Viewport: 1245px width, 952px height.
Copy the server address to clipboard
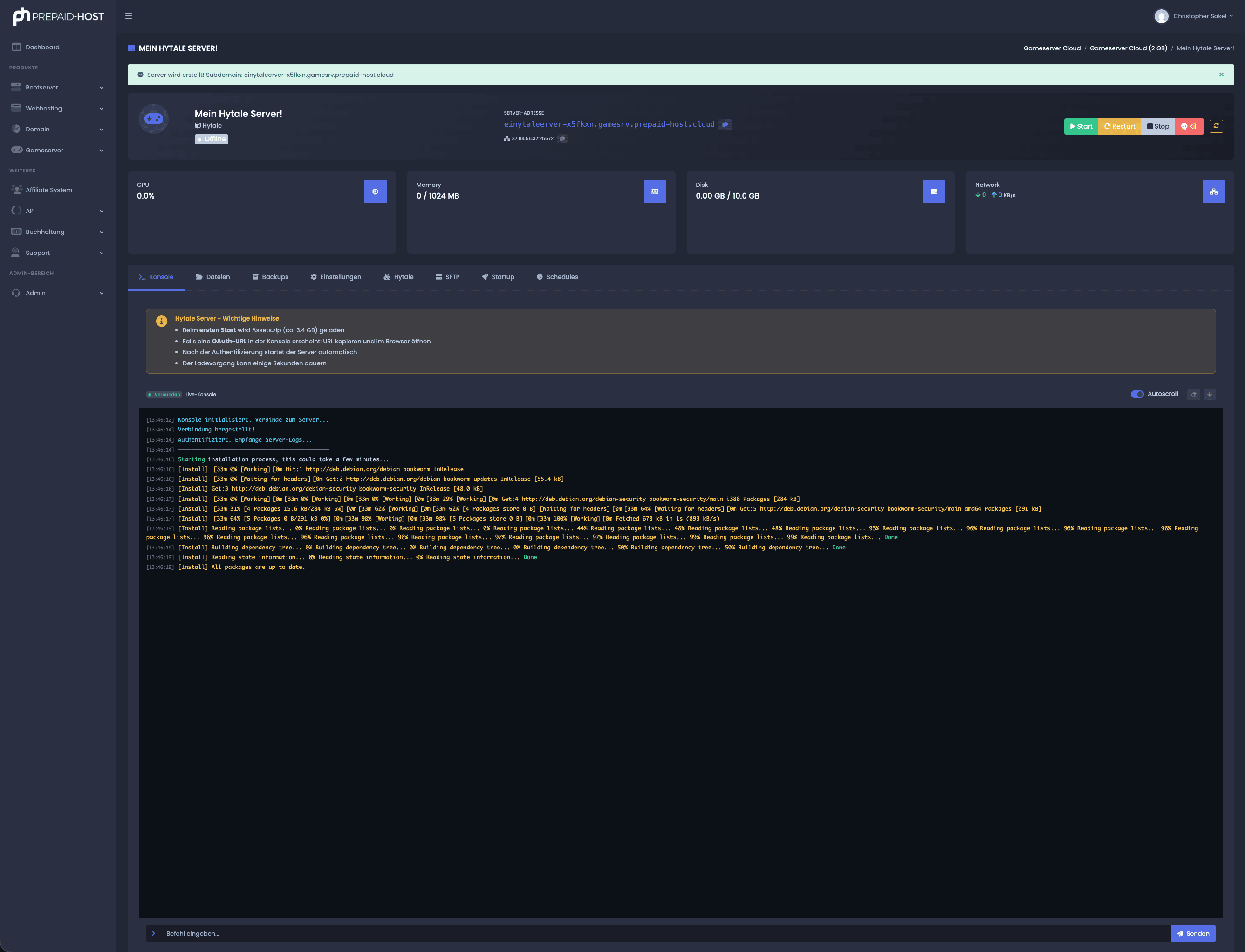726,124
